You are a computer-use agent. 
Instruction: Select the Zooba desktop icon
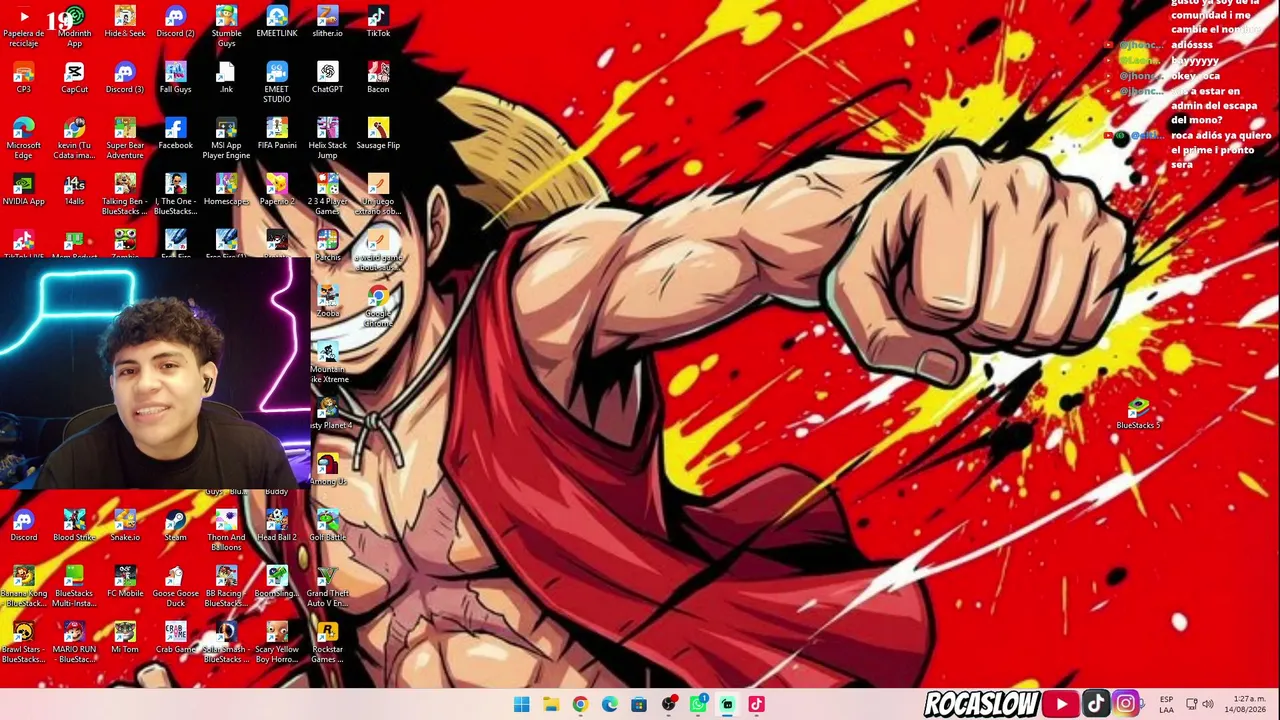327,302
